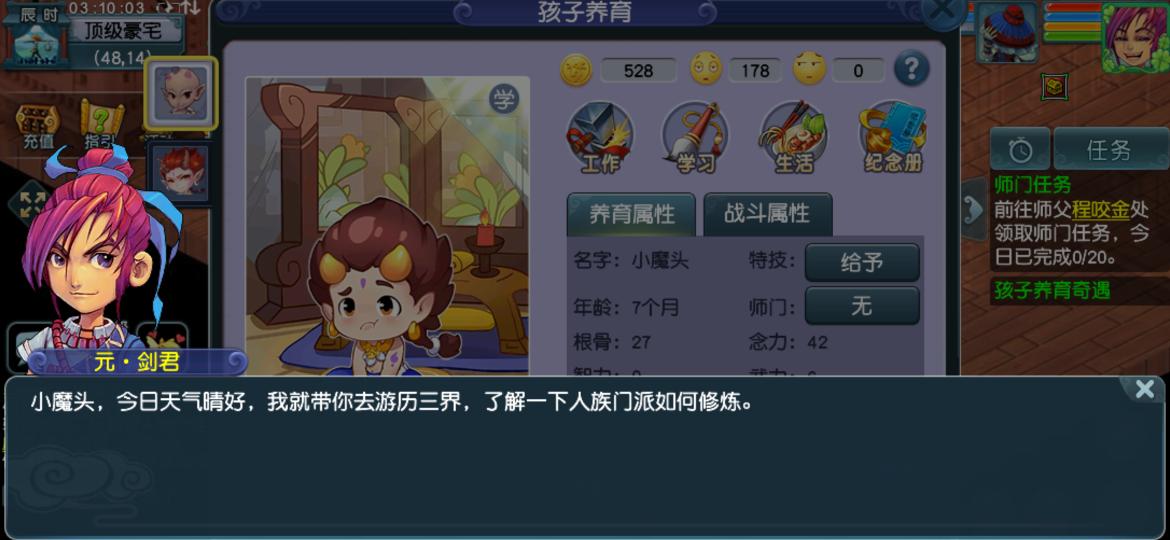Click the 无 sect button
The width and height of the screenshot is (1170, 540).
862,306
